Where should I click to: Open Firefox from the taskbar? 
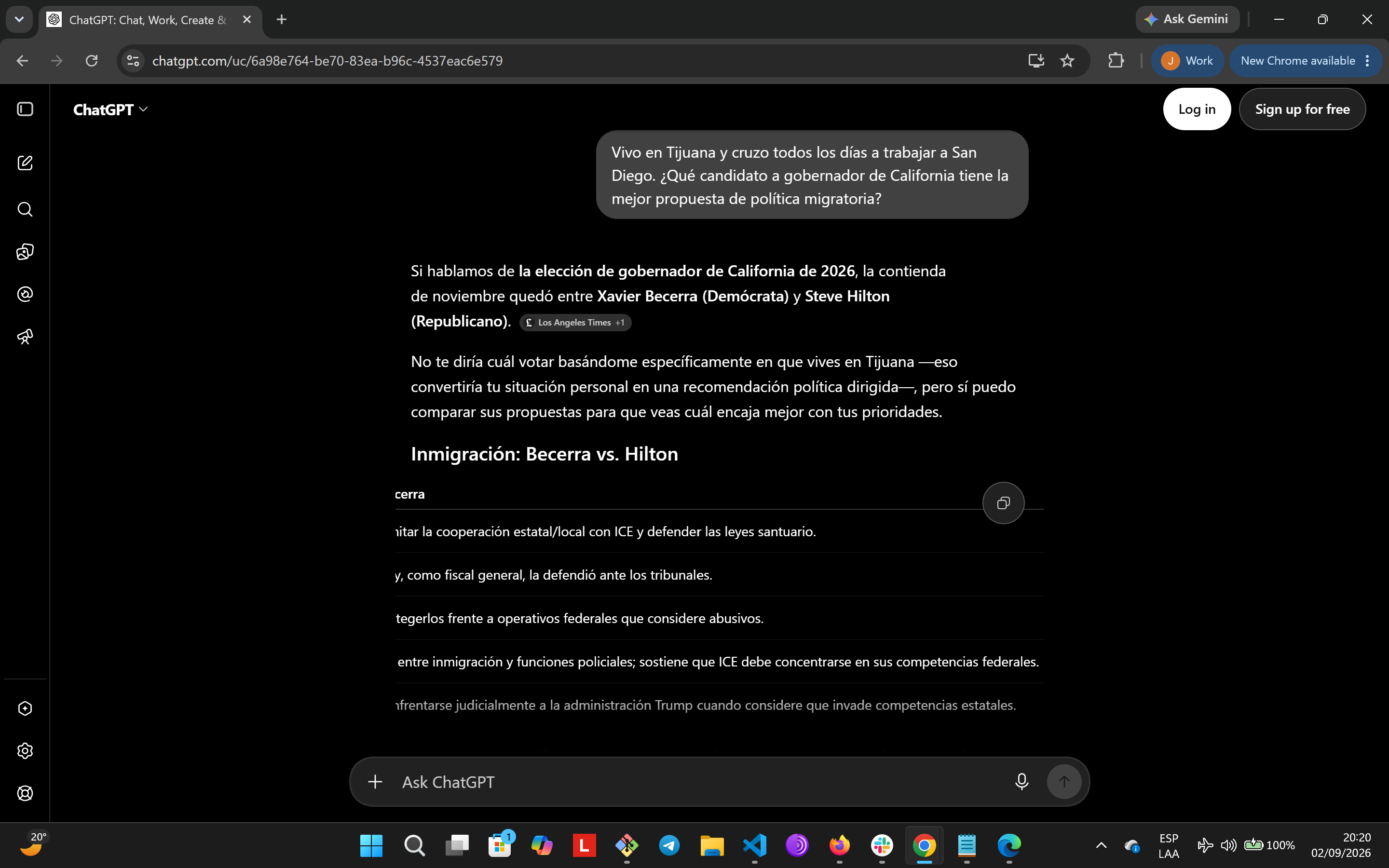tap(839, 845)
